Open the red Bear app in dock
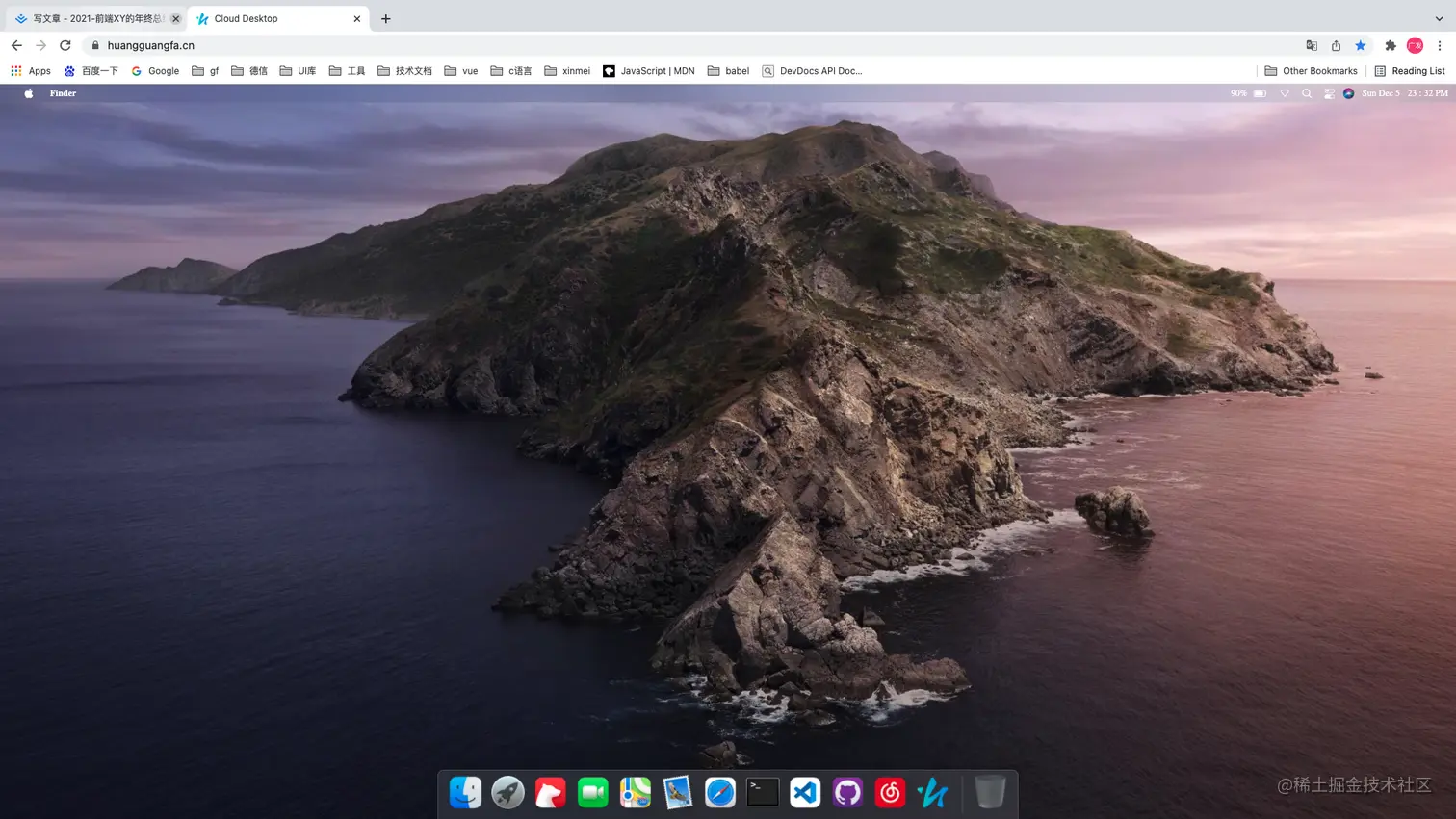 [550, 792]
